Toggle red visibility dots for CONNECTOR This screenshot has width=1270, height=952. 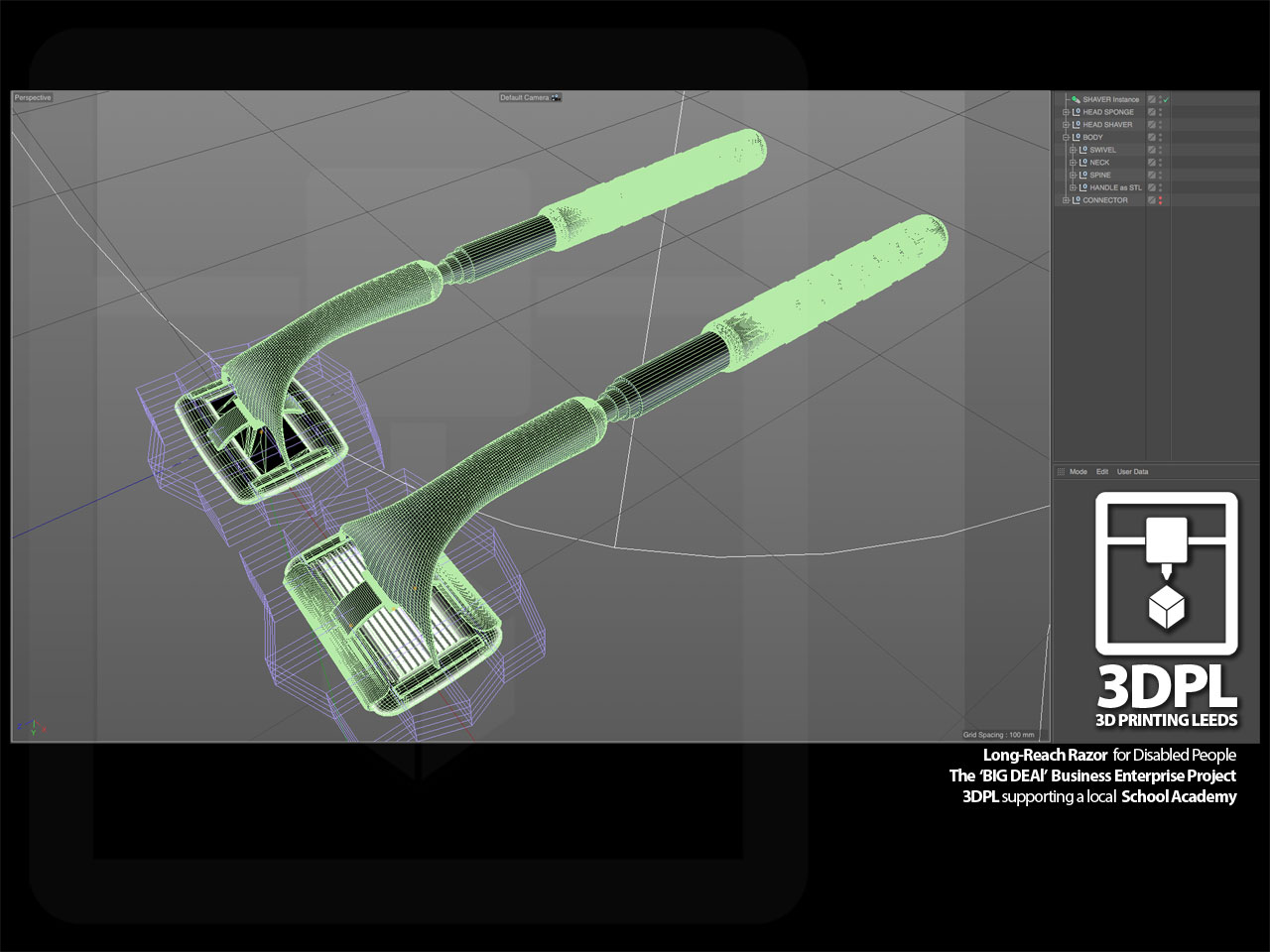point(1161,200)
